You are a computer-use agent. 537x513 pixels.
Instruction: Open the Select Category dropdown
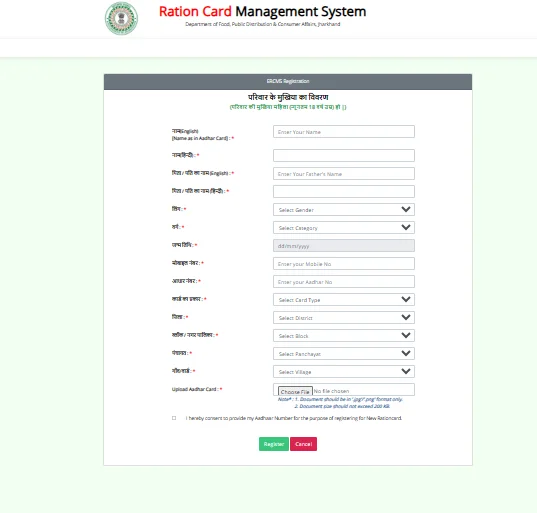[344, 228]
